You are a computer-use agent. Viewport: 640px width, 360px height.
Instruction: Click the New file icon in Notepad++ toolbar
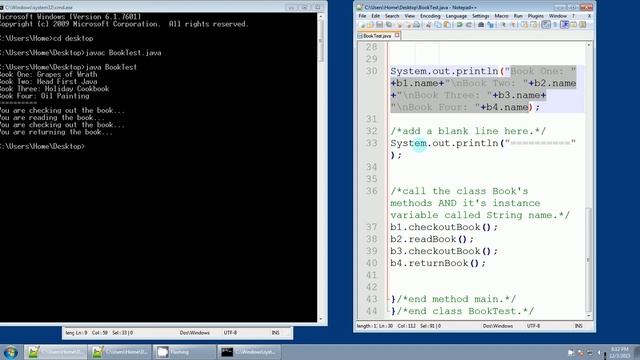coord(363,25)
